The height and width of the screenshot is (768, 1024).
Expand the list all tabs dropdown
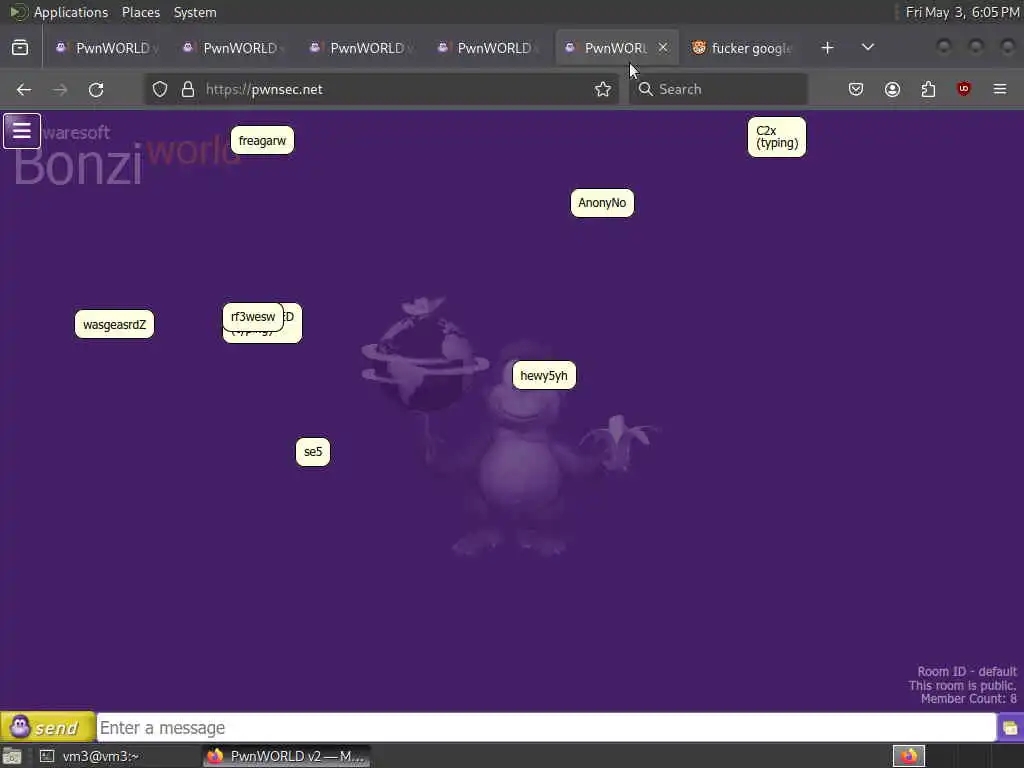coord(868,48)
